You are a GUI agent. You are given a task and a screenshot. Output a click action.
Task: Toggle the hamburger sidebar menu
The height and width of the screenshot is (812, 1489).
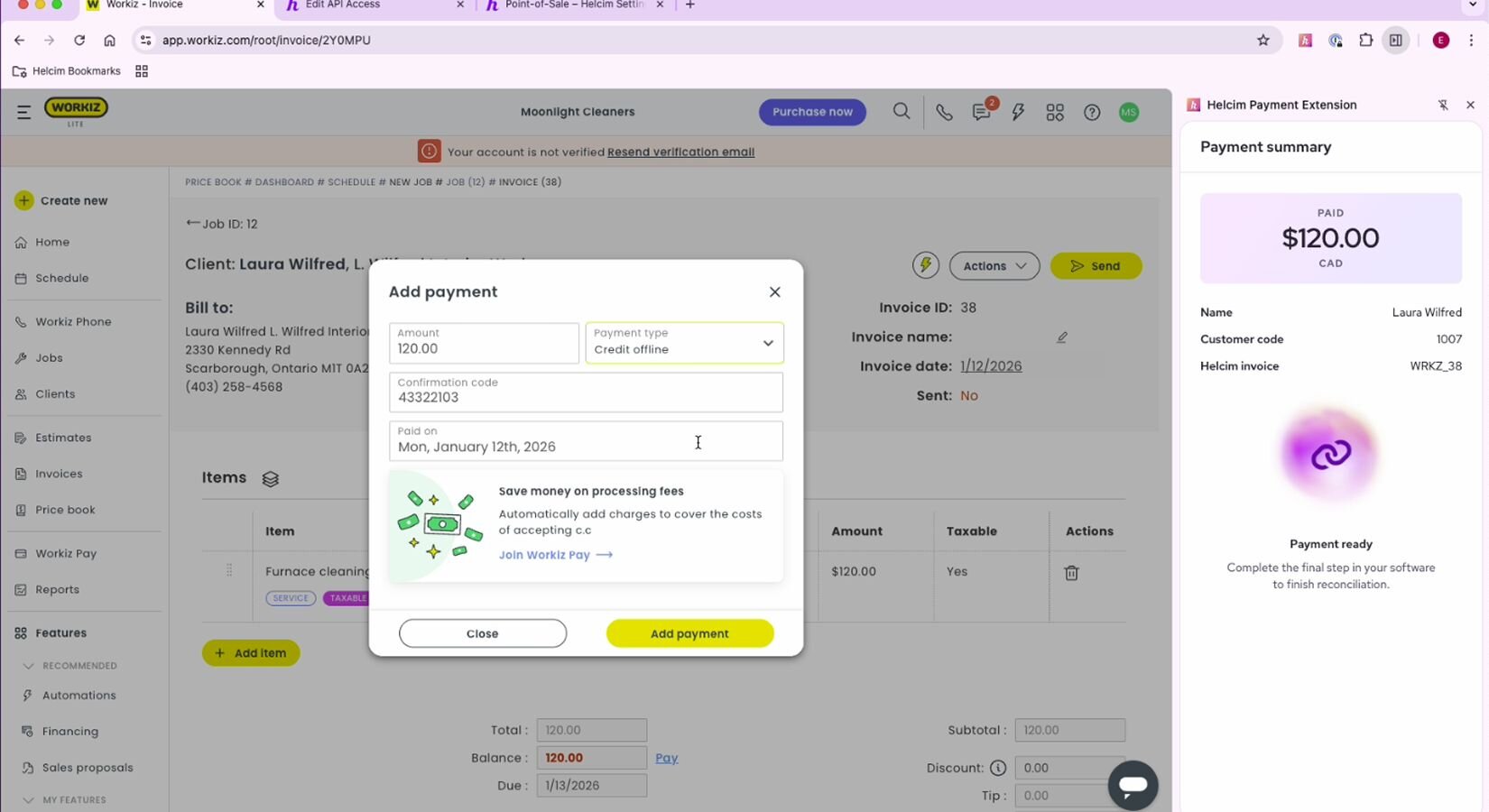(x=23, y=112)
